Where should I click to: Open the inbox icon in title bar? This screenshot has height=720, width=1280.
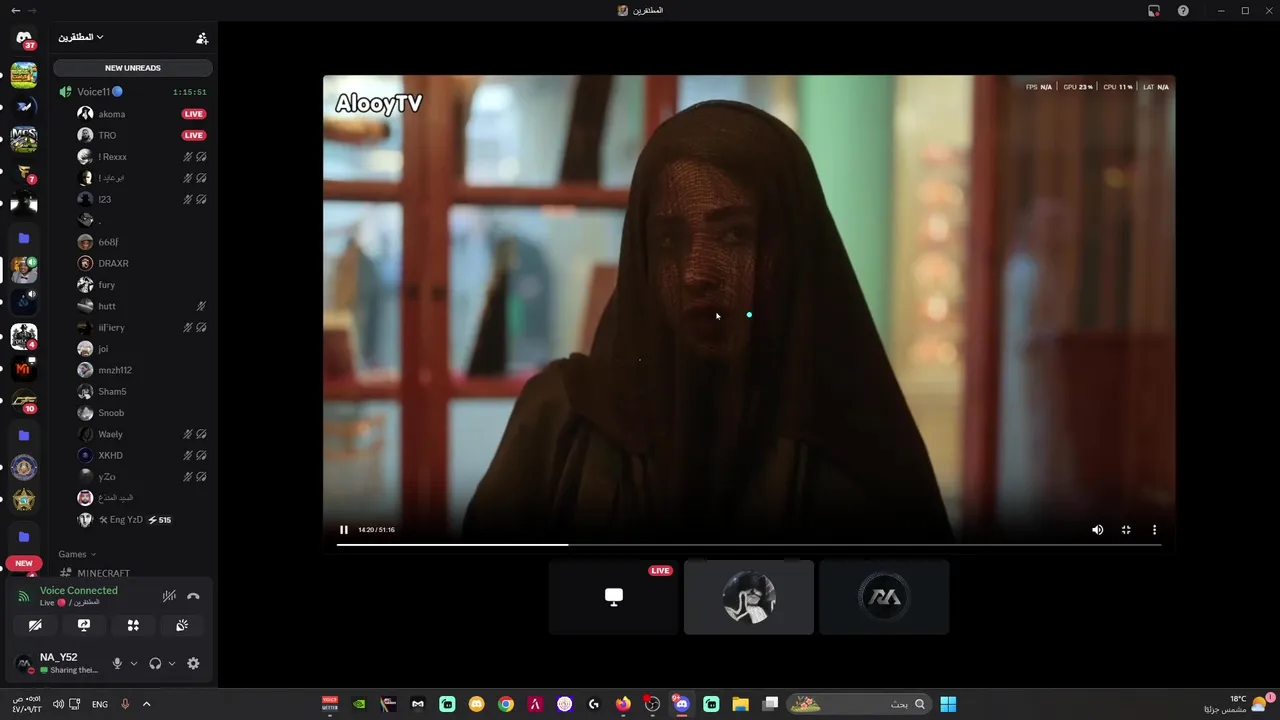pyautogui.click(x=1154, y=10)
